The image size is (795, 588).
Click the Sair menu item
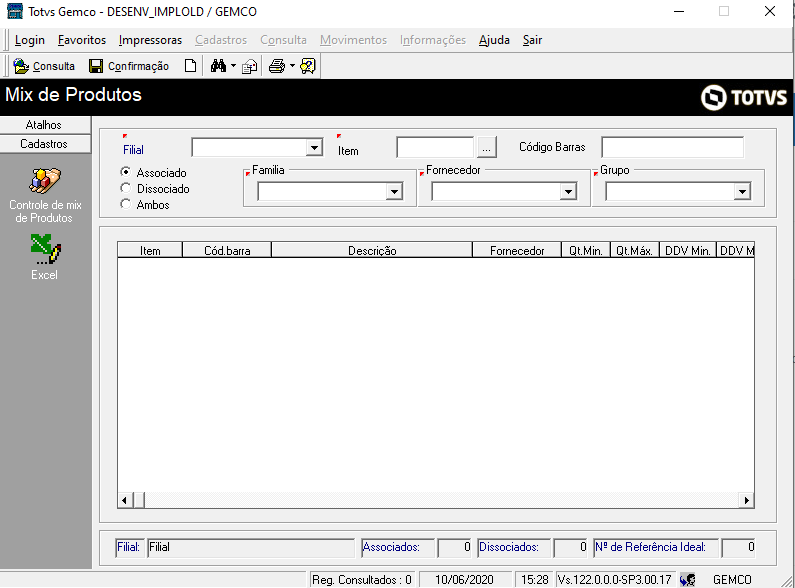pyautogui.click(x=532, y=40)
